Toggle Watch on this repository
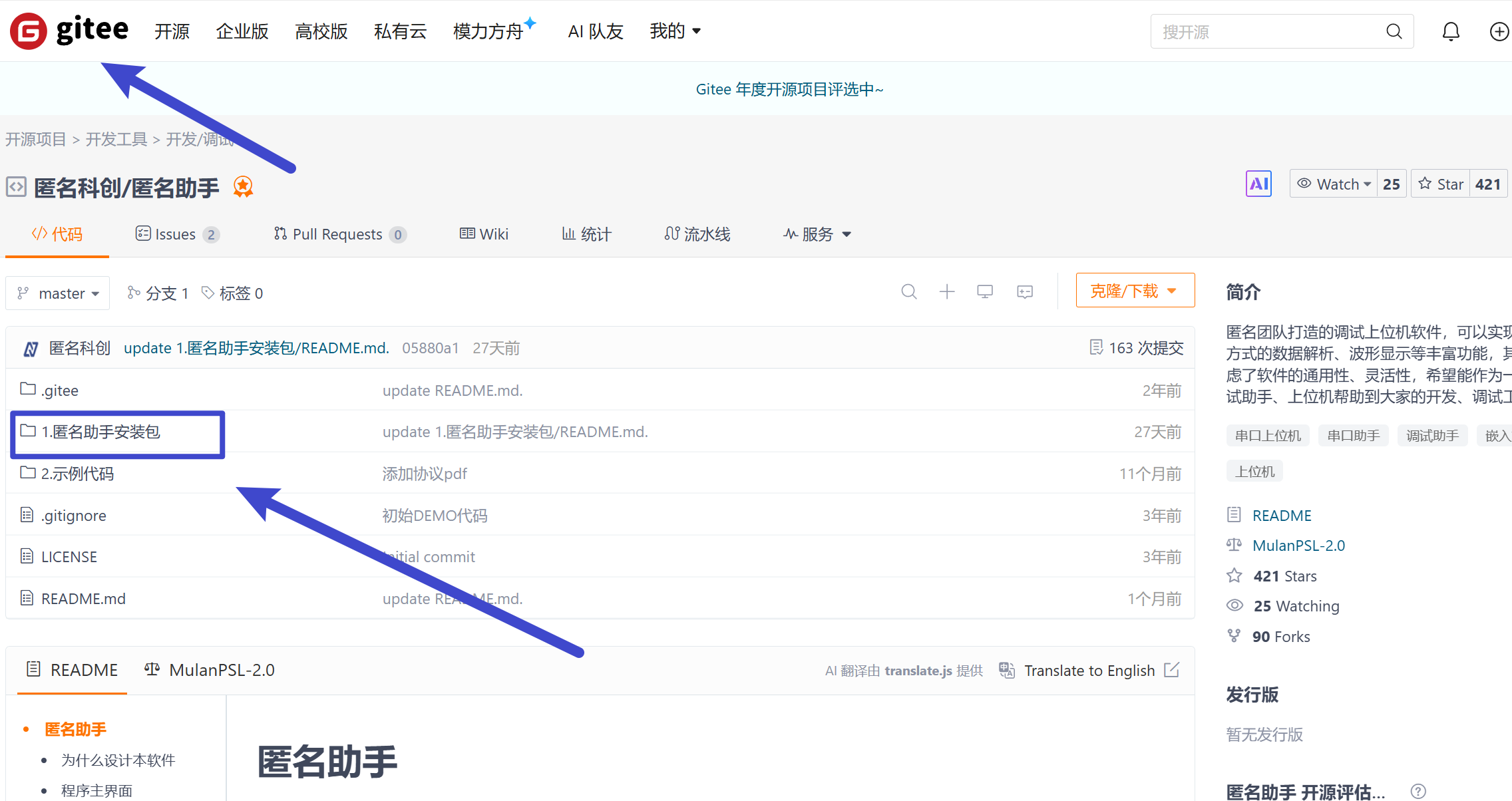The image size is (1512, 801). point(1334,184)
